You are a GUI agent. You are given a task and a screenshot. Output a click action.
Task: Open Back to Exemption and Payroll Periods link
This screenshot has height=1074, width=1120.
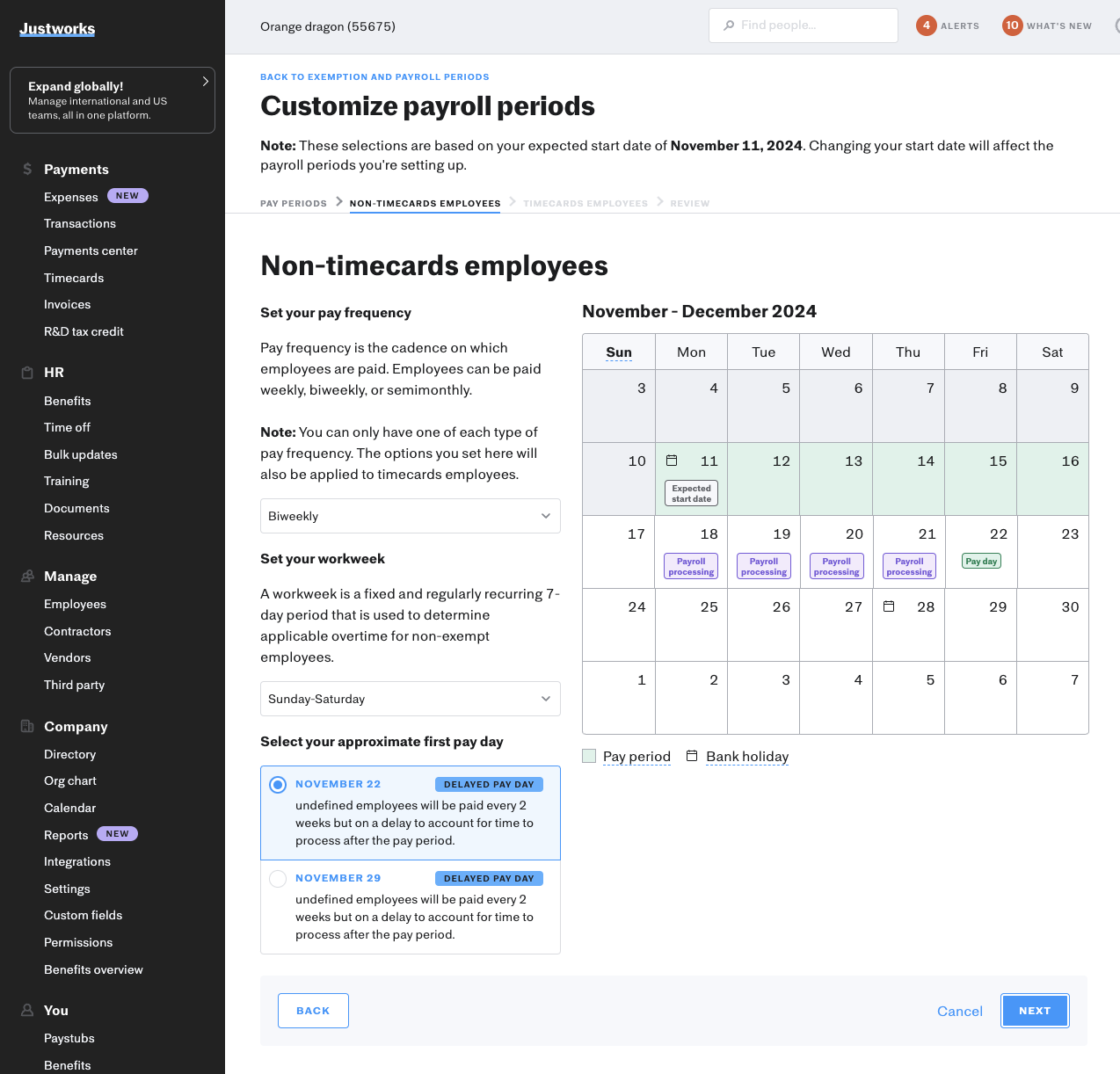coord(375,76)
